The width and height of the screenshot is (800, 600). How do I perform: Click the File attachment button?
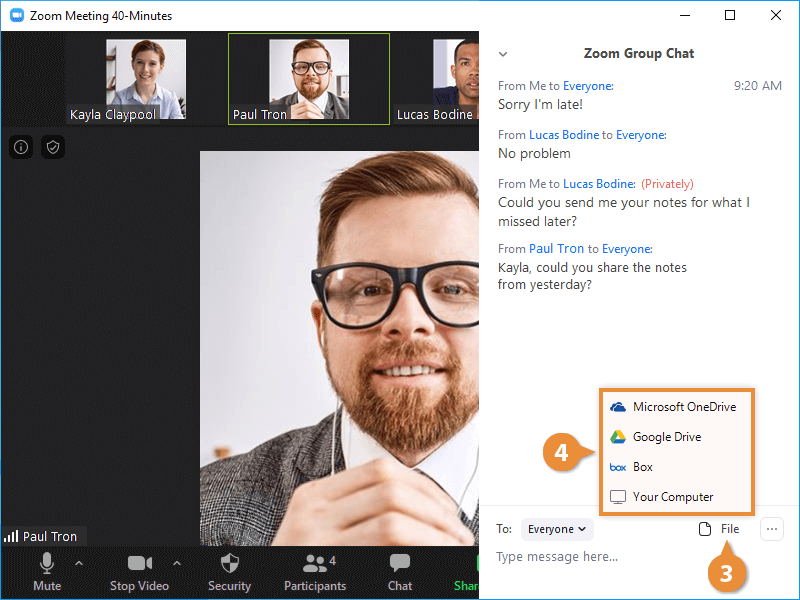[x=719, y=529]
